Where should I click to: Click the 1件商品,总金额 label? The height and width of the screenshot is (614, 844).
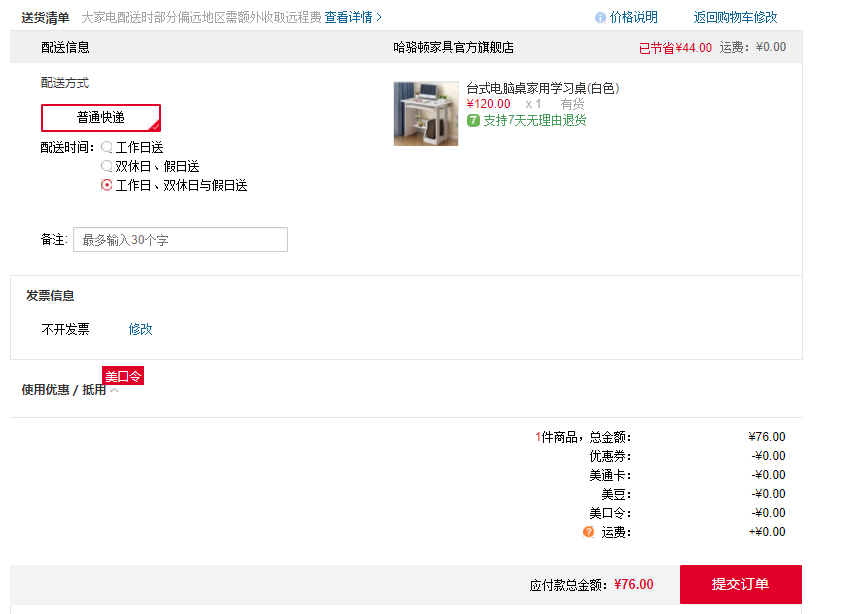tap(583, 437)
